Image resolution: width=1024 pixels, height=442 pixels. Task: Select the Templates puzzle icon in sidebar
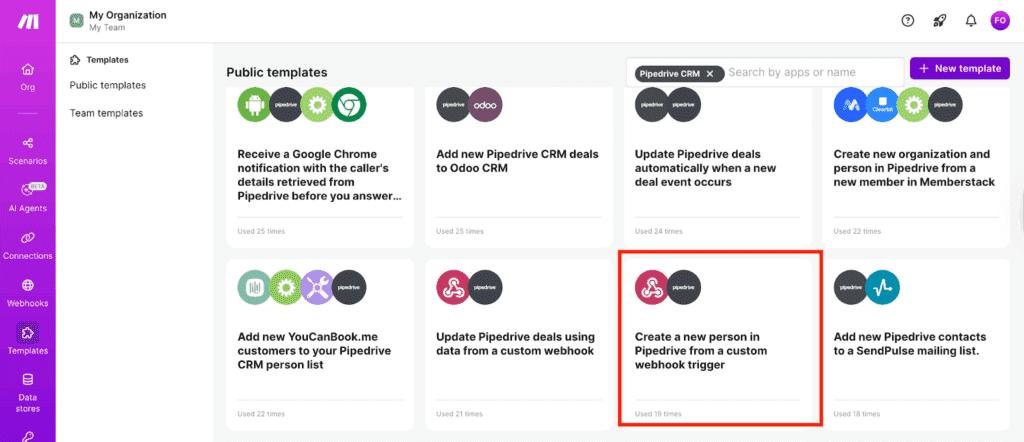tap(27, 332)
